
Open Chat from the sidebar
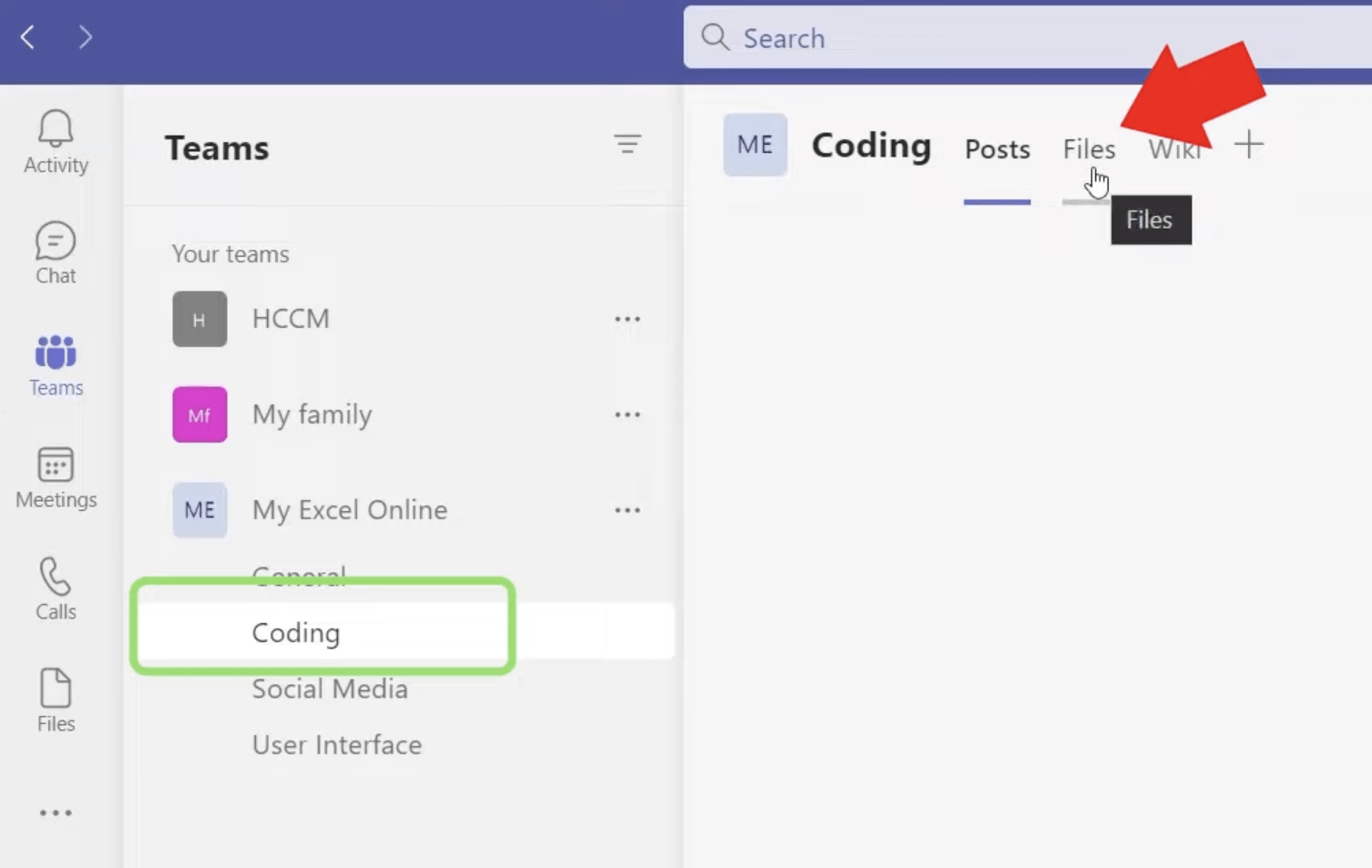pyautogui.click(x=56, y=253)
